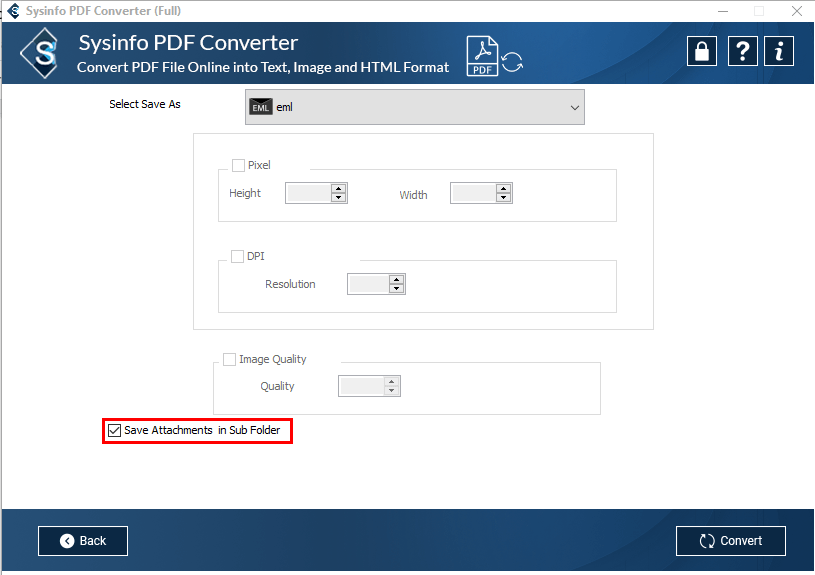This screenshot has height=575, width=815.
Task: Click the Resolution value field
Action: [x=368, y=284]
